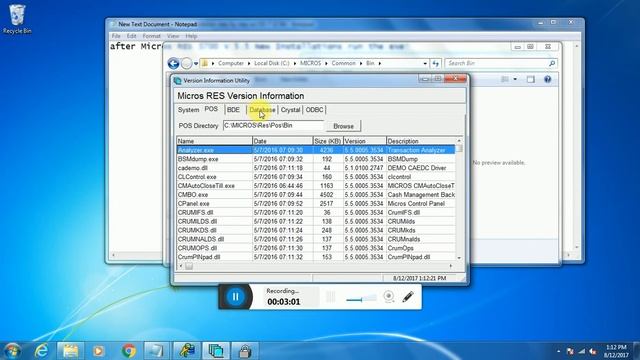This screenshot has height=360, width=640.
Task: Expand the address bar history dropdown
Action: (425, 64)
